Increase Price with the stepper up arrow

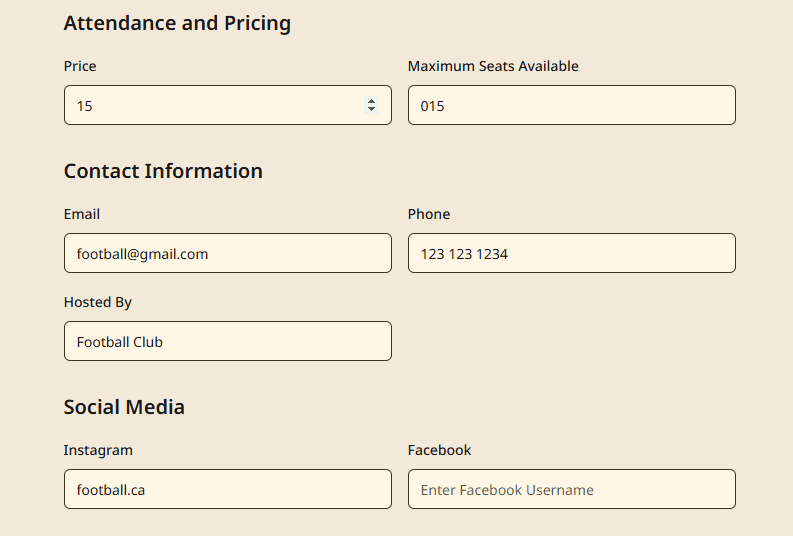click(x=372, y=100)
